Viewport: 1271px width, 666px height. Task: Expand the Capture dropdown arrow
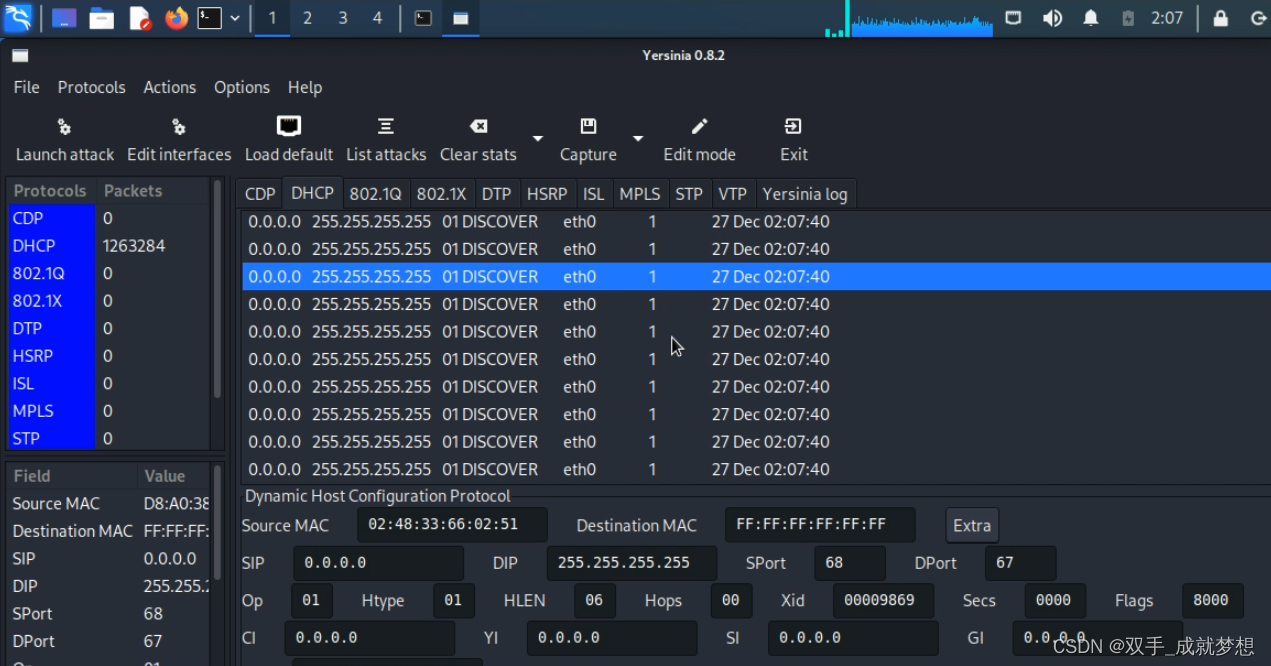(637, 138)
